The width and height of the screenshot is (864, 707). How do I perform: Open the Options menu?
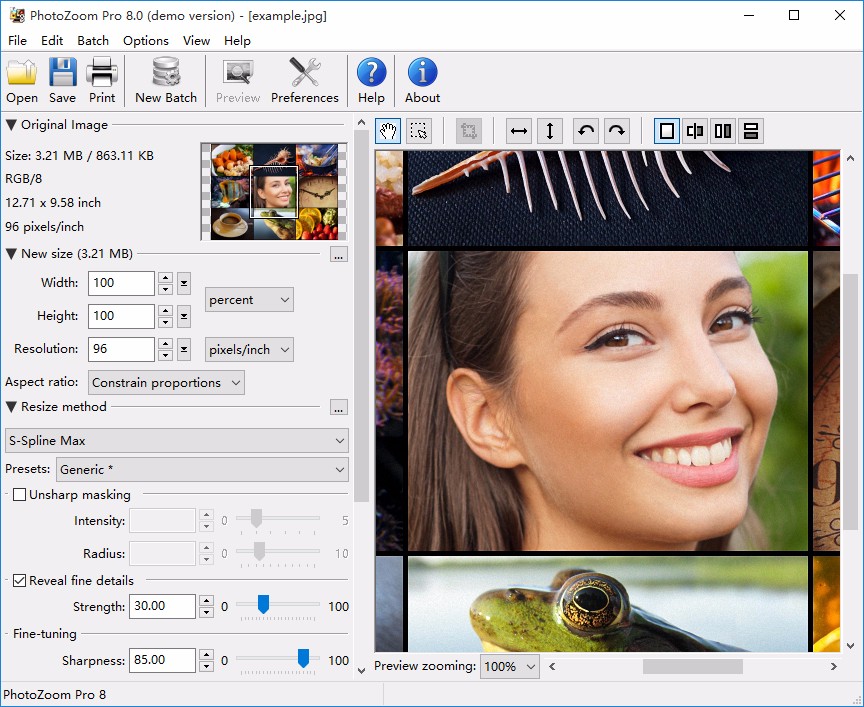(145, 41)
